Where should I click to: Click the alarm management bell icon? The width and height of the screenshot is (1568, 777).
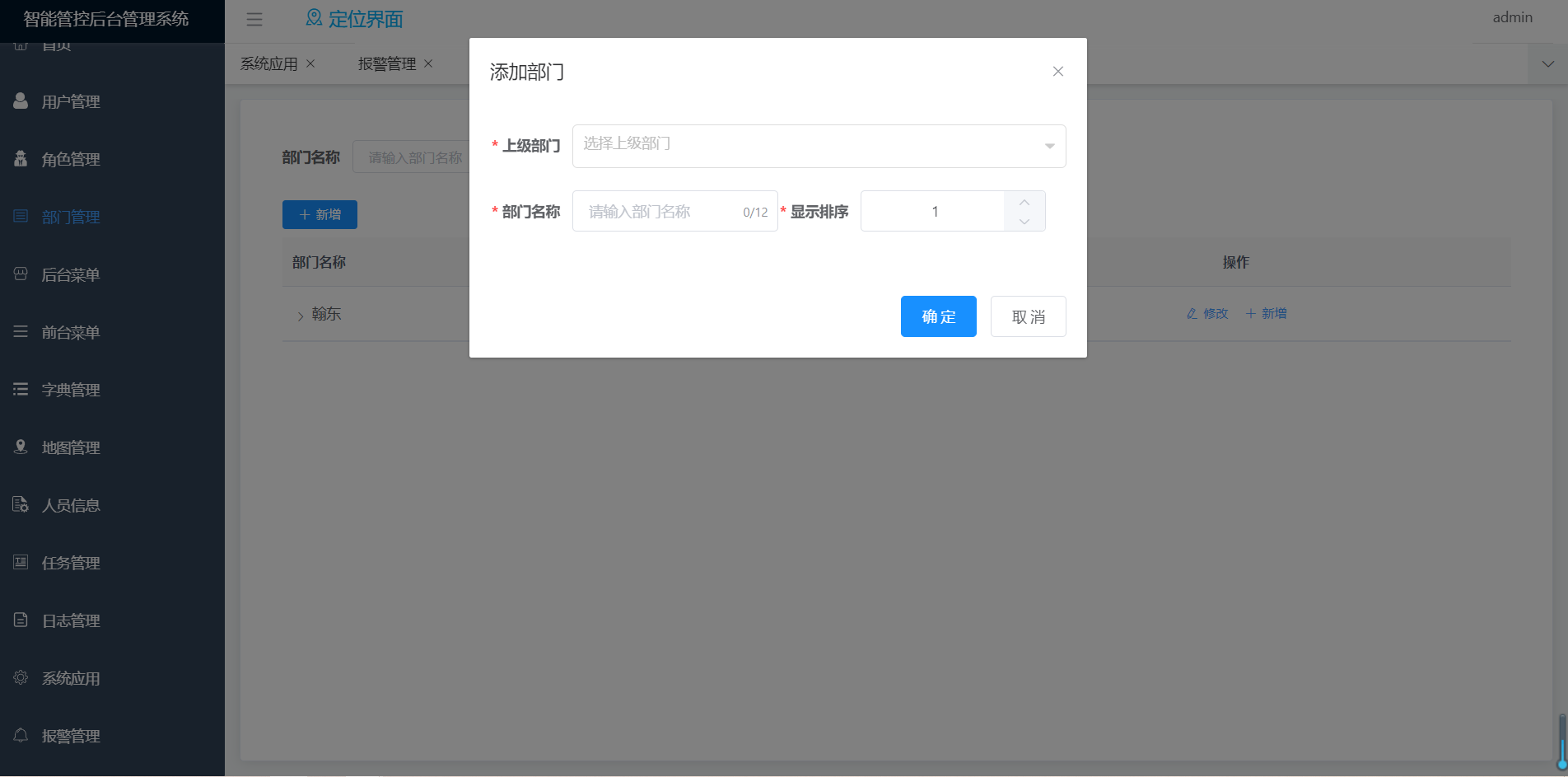[21, 735]
